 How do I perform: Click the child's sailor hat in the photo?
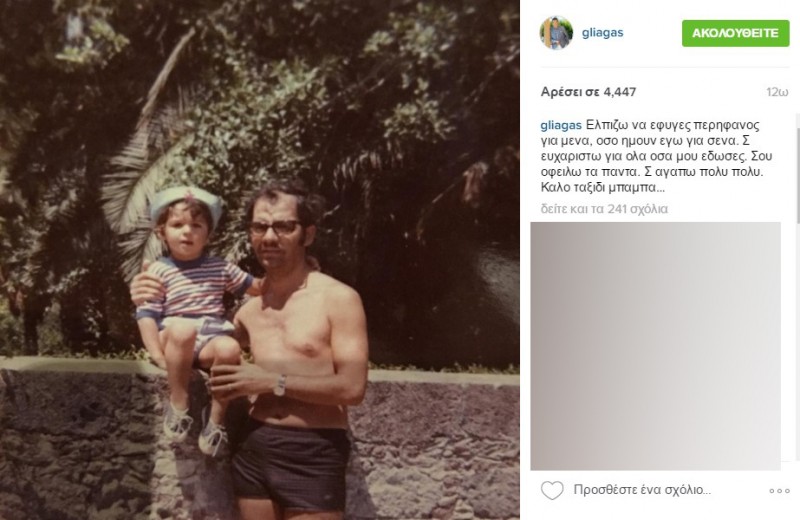pos(186,202)
